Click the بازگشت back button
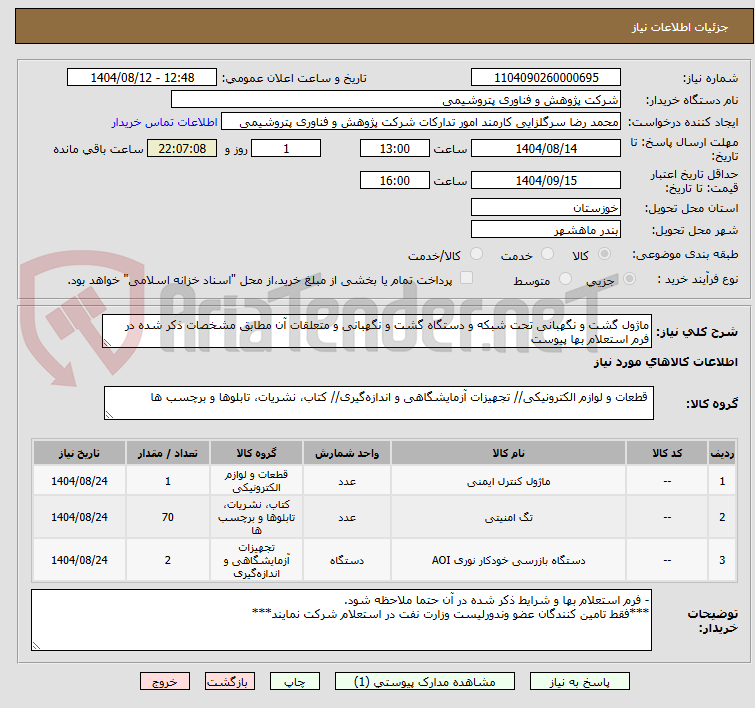755x708 pixels. (x=231, y=681)
